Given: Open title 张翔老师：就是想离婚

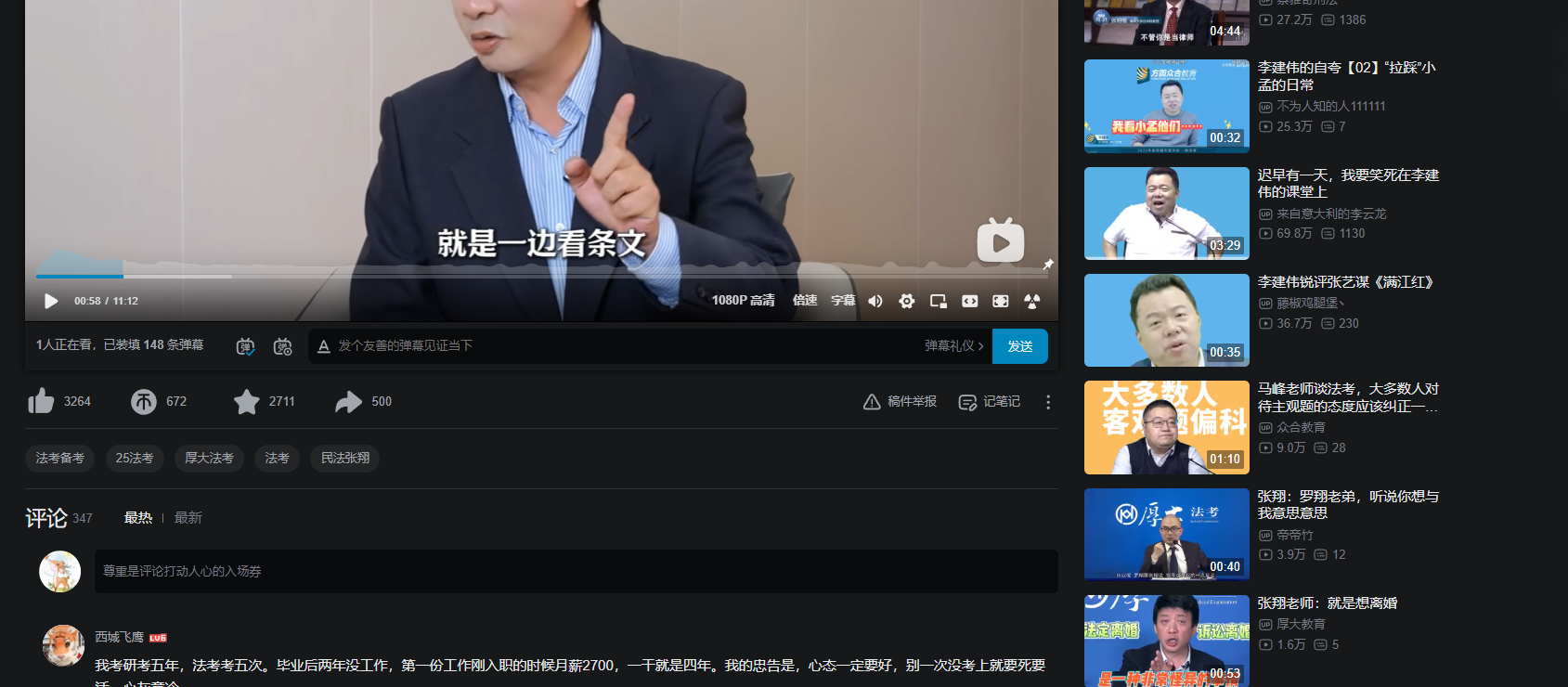Looking at the screenshot, I should click(x=1328, y=603).
